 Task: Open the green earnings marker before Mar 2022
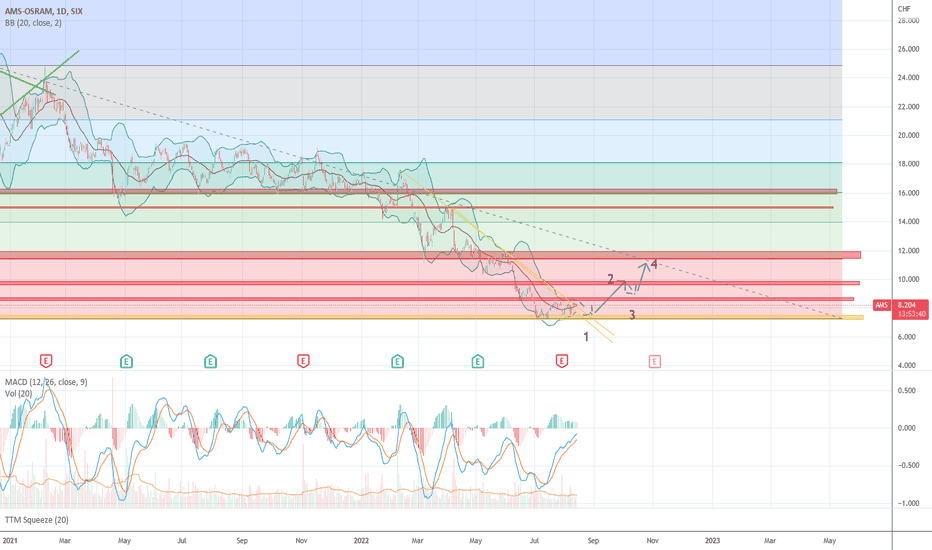pyautogui.click(x=397, y=360)
